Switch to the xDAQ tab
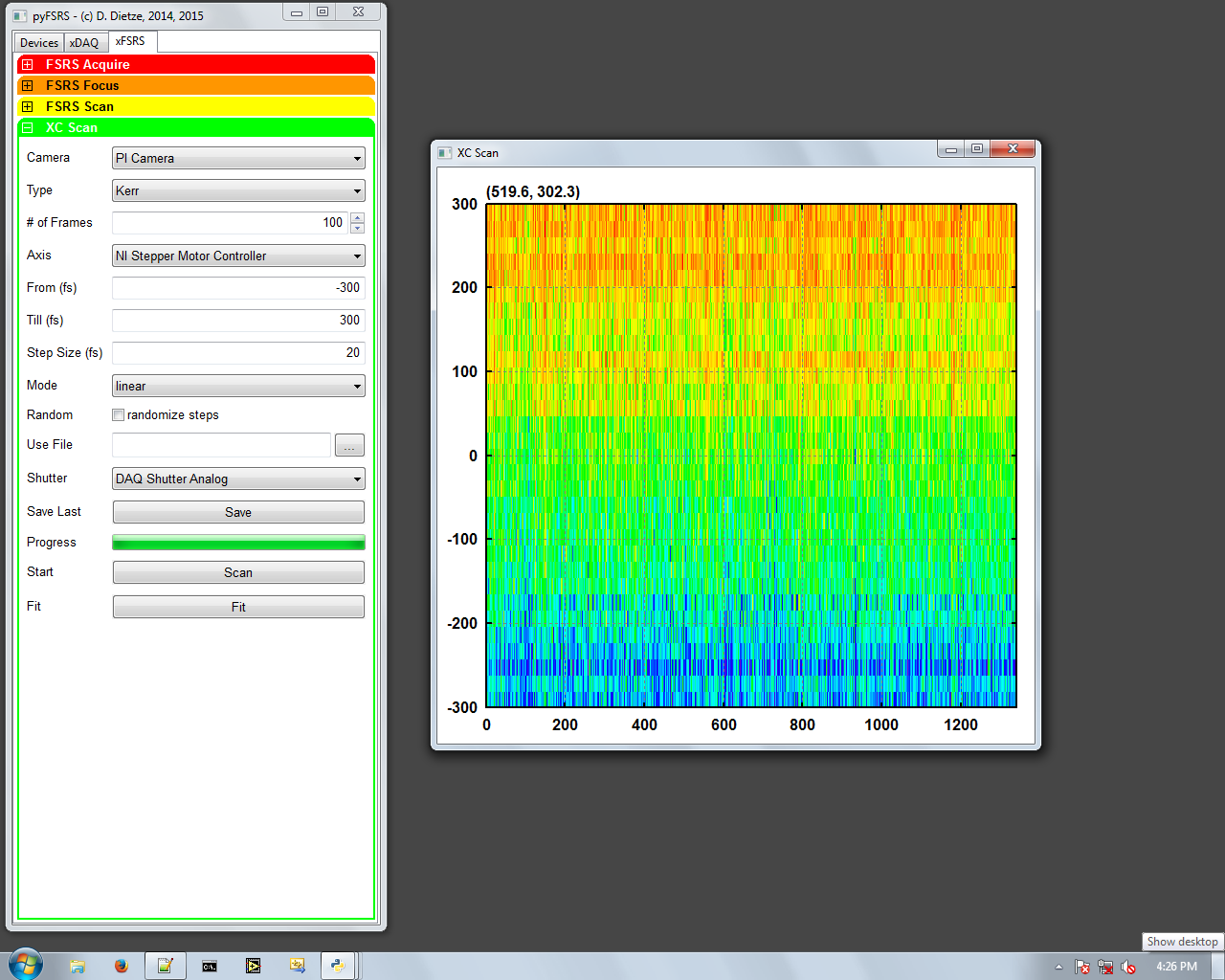Image resolution: width=1225 pixels, height=980 pixels. coord(84,42)
